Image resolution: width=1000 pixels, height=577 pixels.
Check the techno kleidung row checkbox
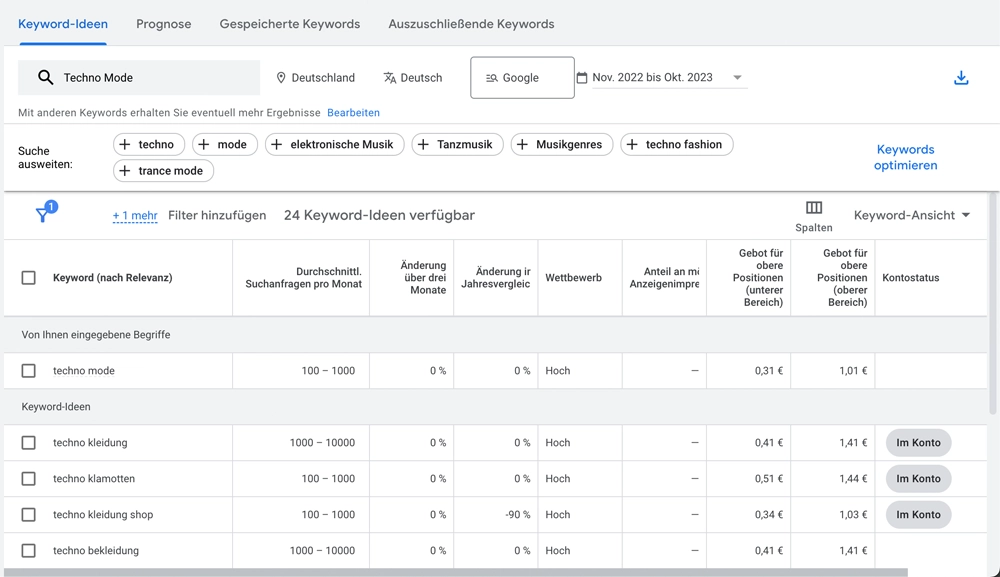click(x=29, y=443)
